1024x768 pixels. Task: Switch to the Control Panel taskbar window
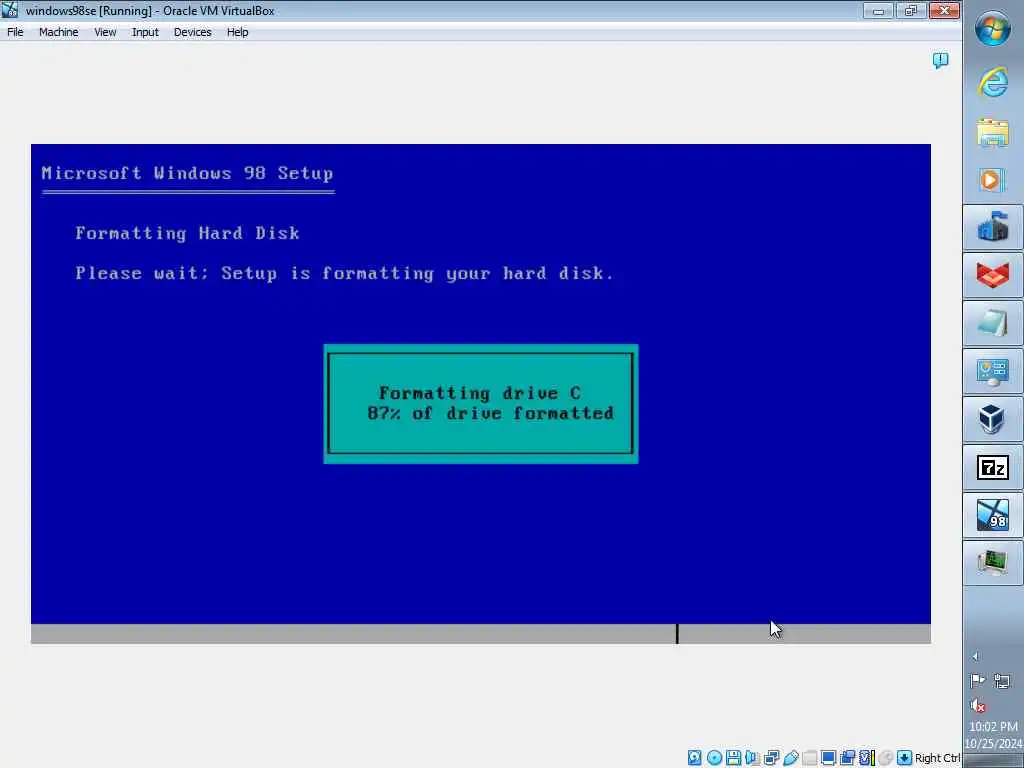(x=993, y=371)
